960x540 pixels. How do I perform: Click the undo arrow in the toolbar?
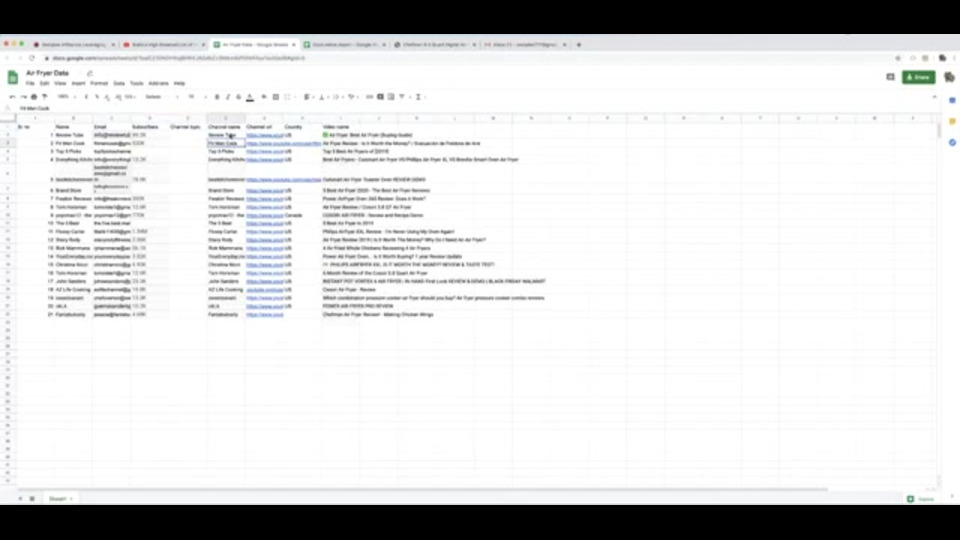click(x=12, y=97)
